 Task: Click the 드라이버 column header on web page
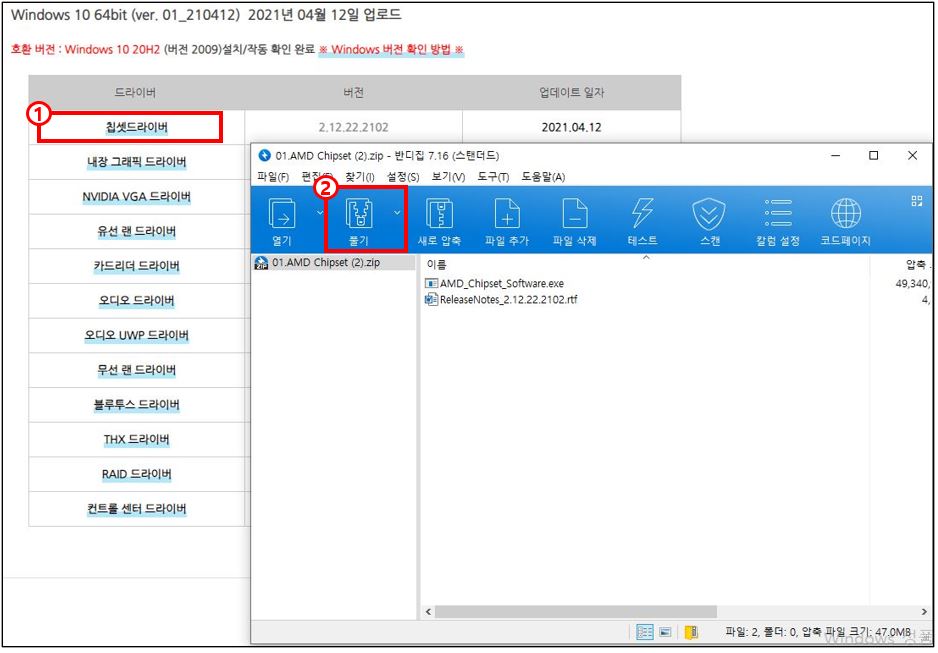(137, 93)
